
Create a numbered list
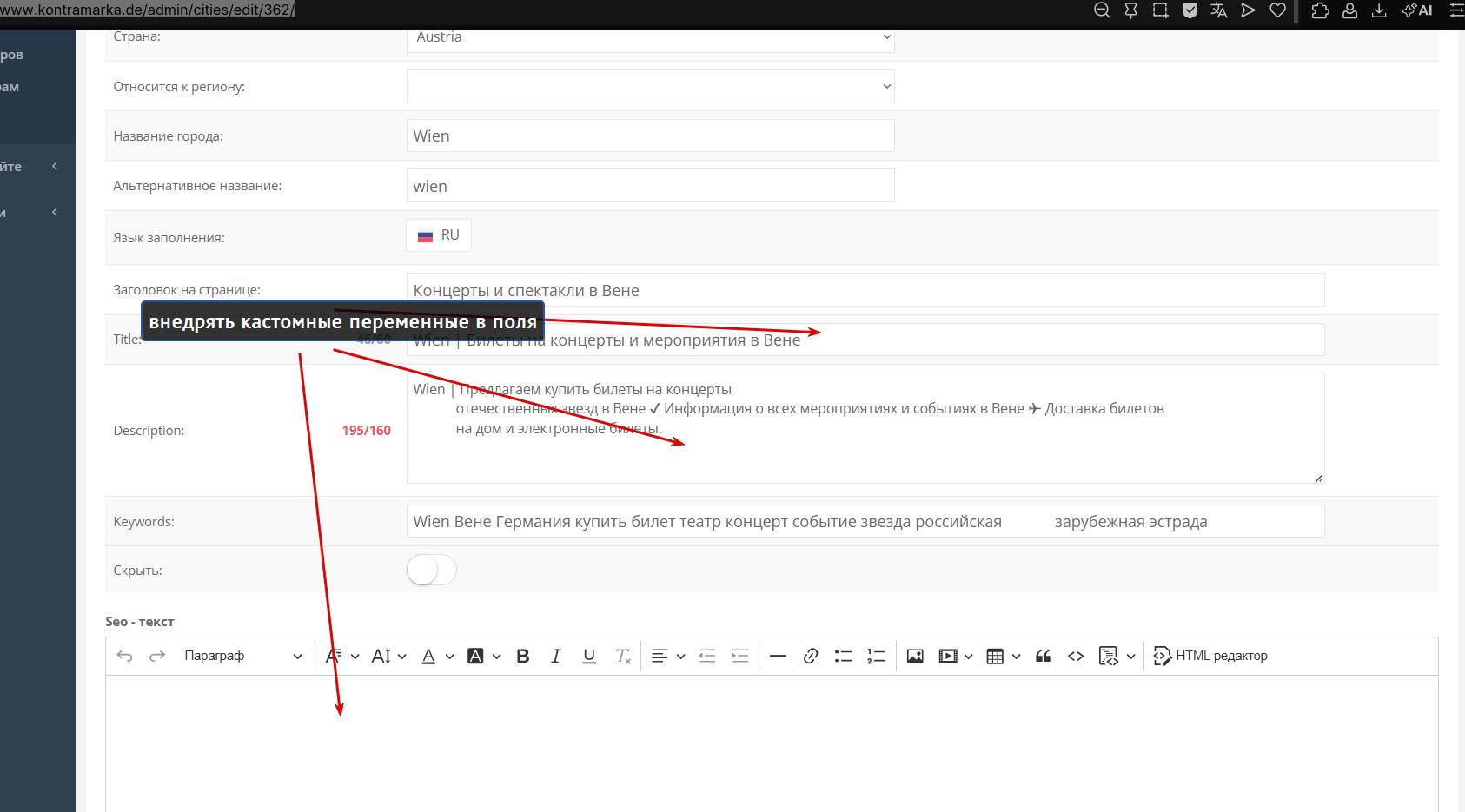pos(876,657)
